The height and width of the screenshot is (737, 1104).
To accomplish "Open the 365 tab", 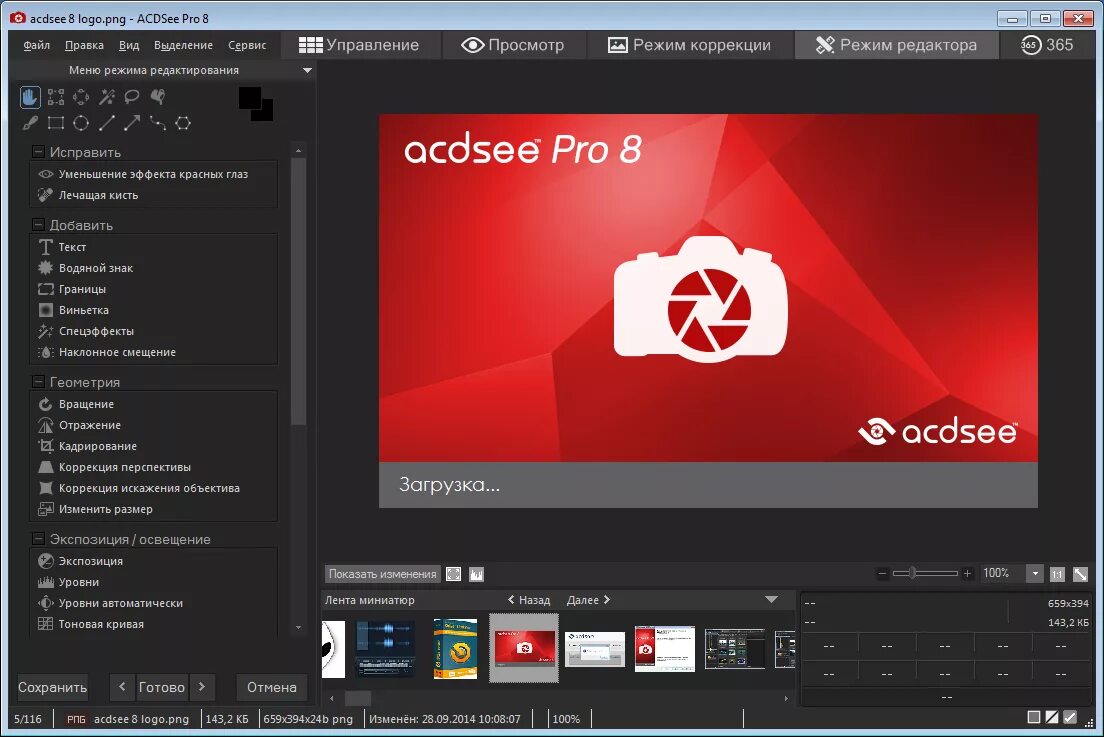I will tap(1047, 45).
